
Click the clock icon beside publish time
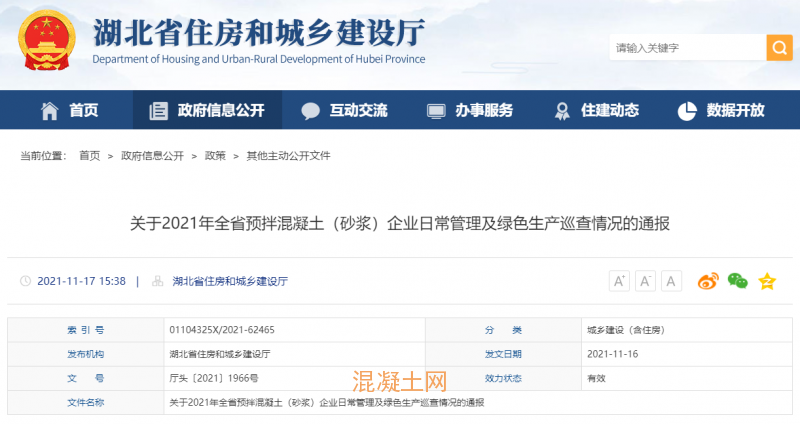(25, 282)
